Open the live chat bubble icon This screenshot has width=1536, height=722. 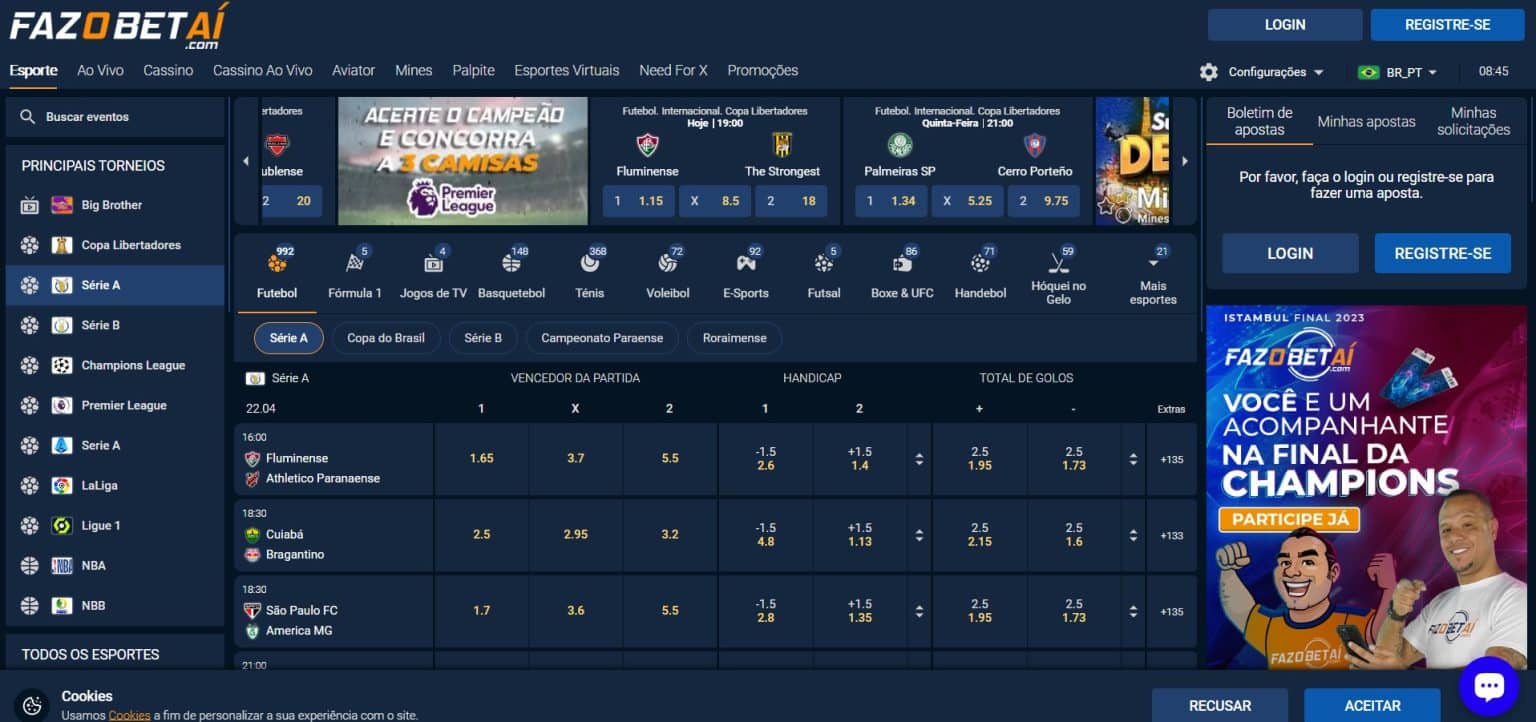[x=1489, y=686]
